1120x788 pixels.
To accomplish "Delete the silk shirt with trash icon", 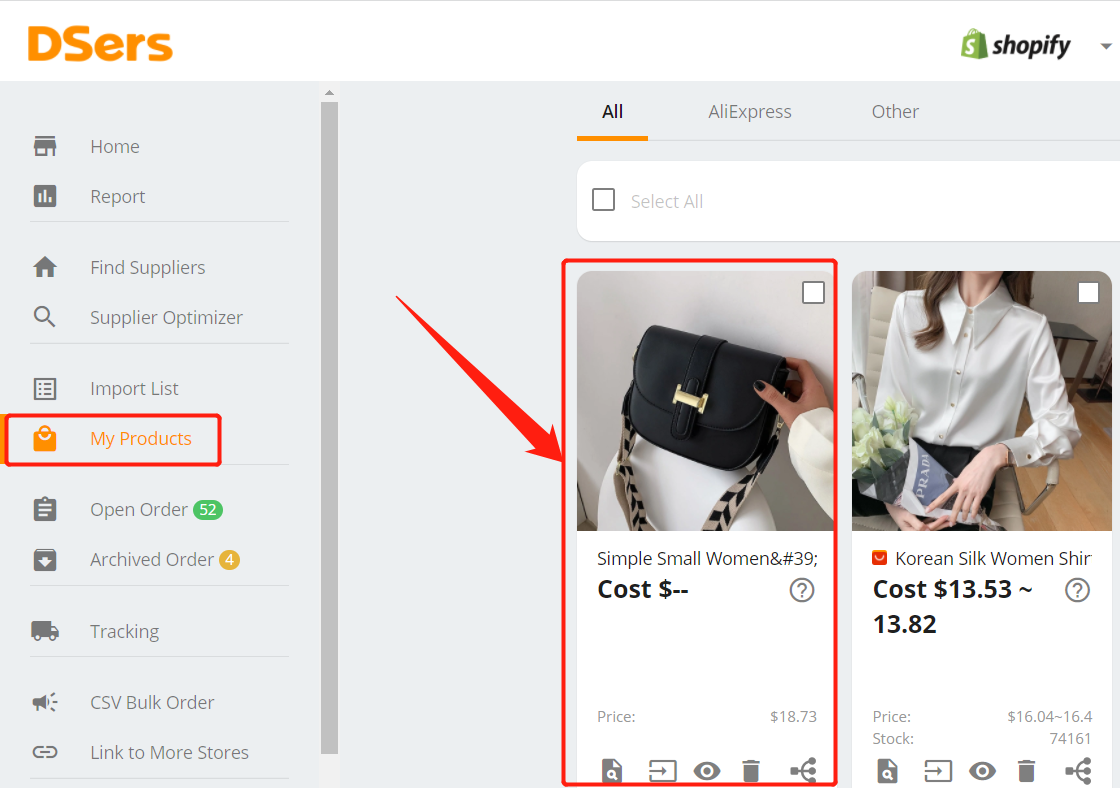I will 1026,771.
